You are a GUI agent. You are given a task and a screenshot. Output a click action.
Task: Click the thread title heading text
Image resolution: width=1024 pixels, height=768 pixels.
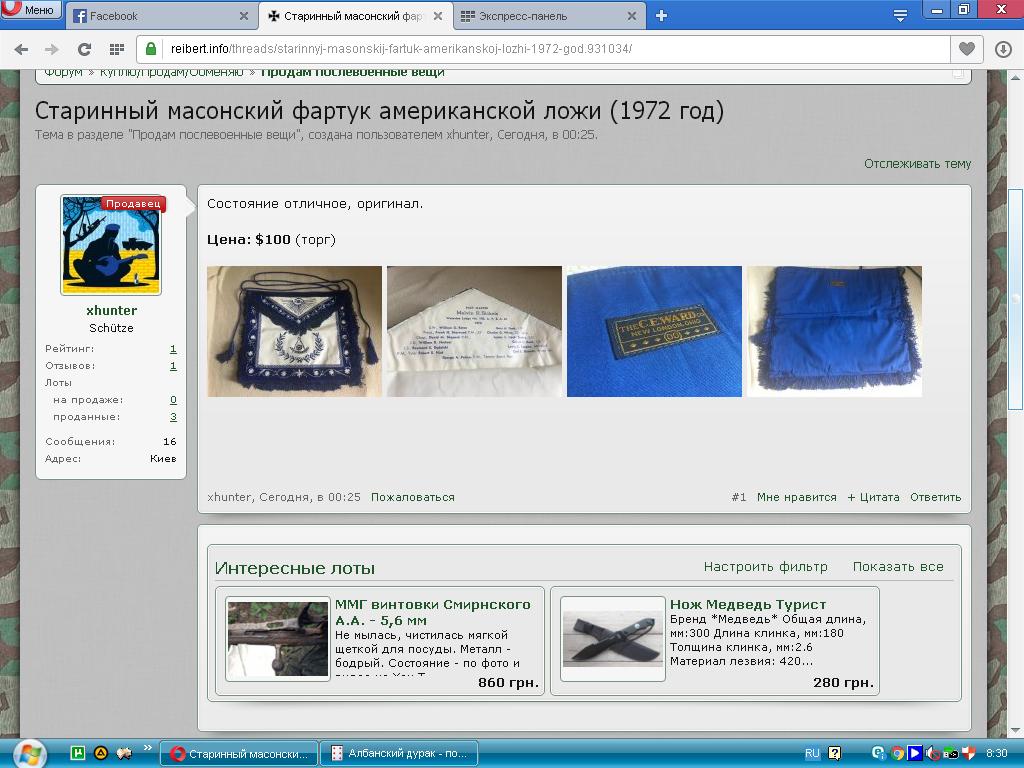tap(379, 111)
